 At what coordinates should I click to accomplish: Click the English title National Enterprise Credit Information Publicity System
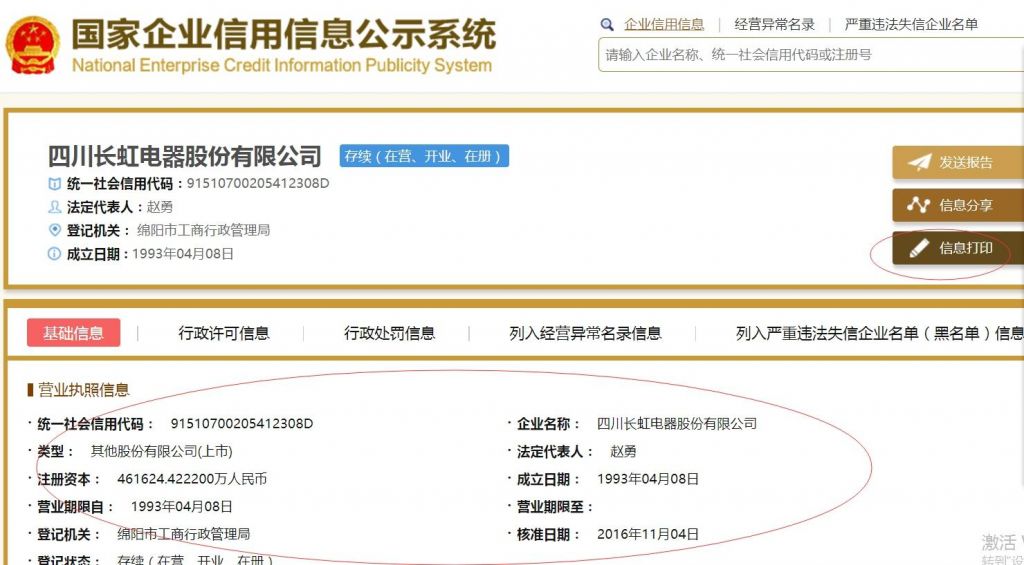[x=281, y=66]
